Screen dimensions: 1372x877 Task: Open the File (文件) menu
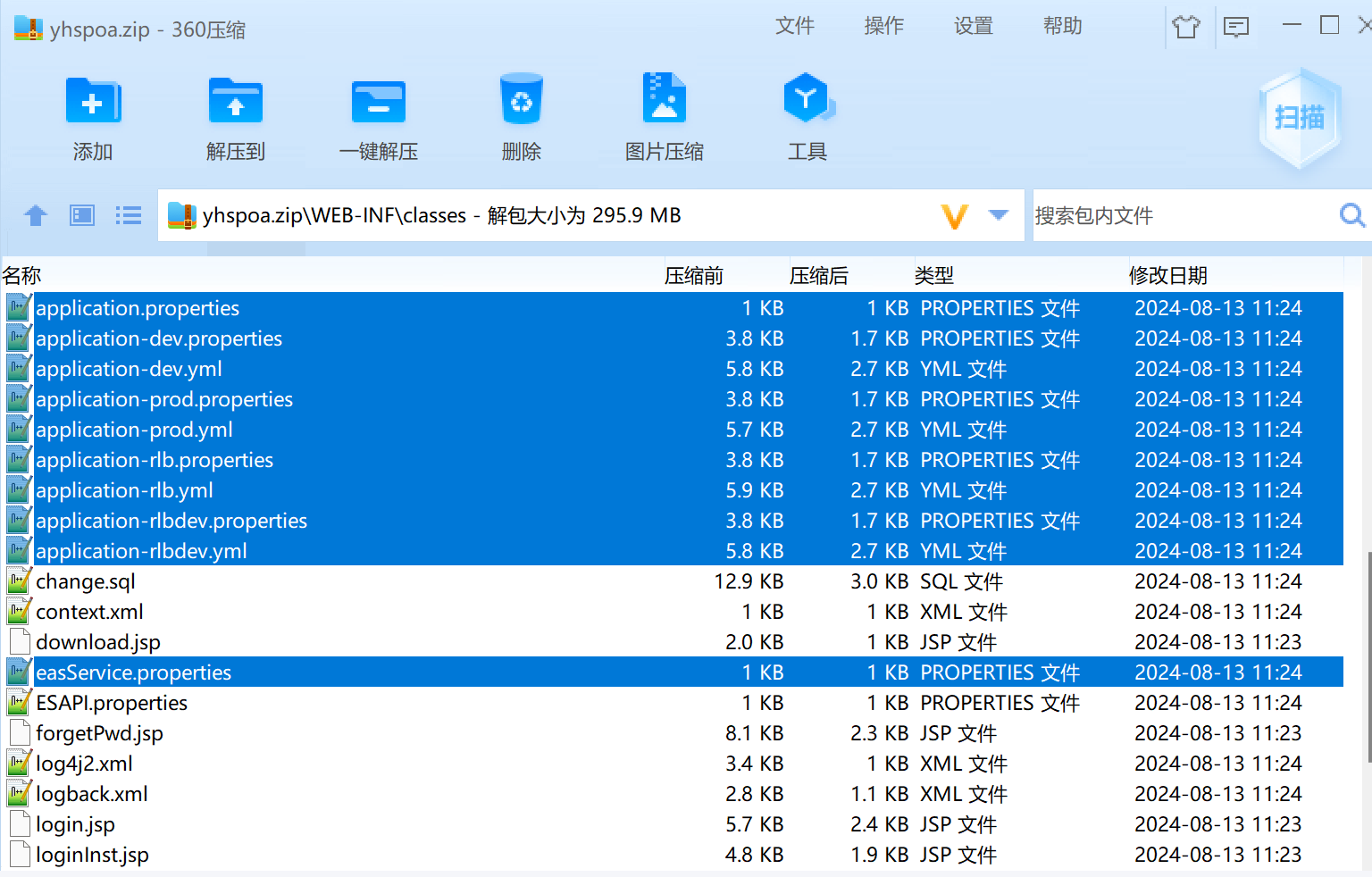tap(794, 26)
